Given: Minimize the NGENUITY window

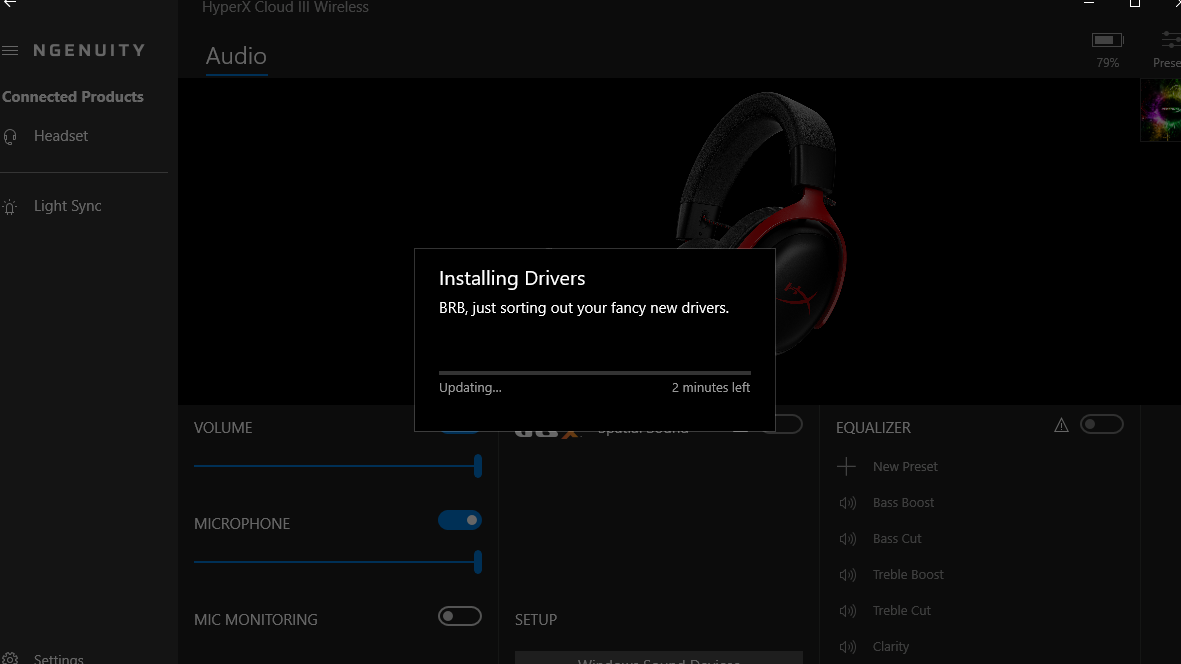Looking at the screenshot, I should 1088,3.
